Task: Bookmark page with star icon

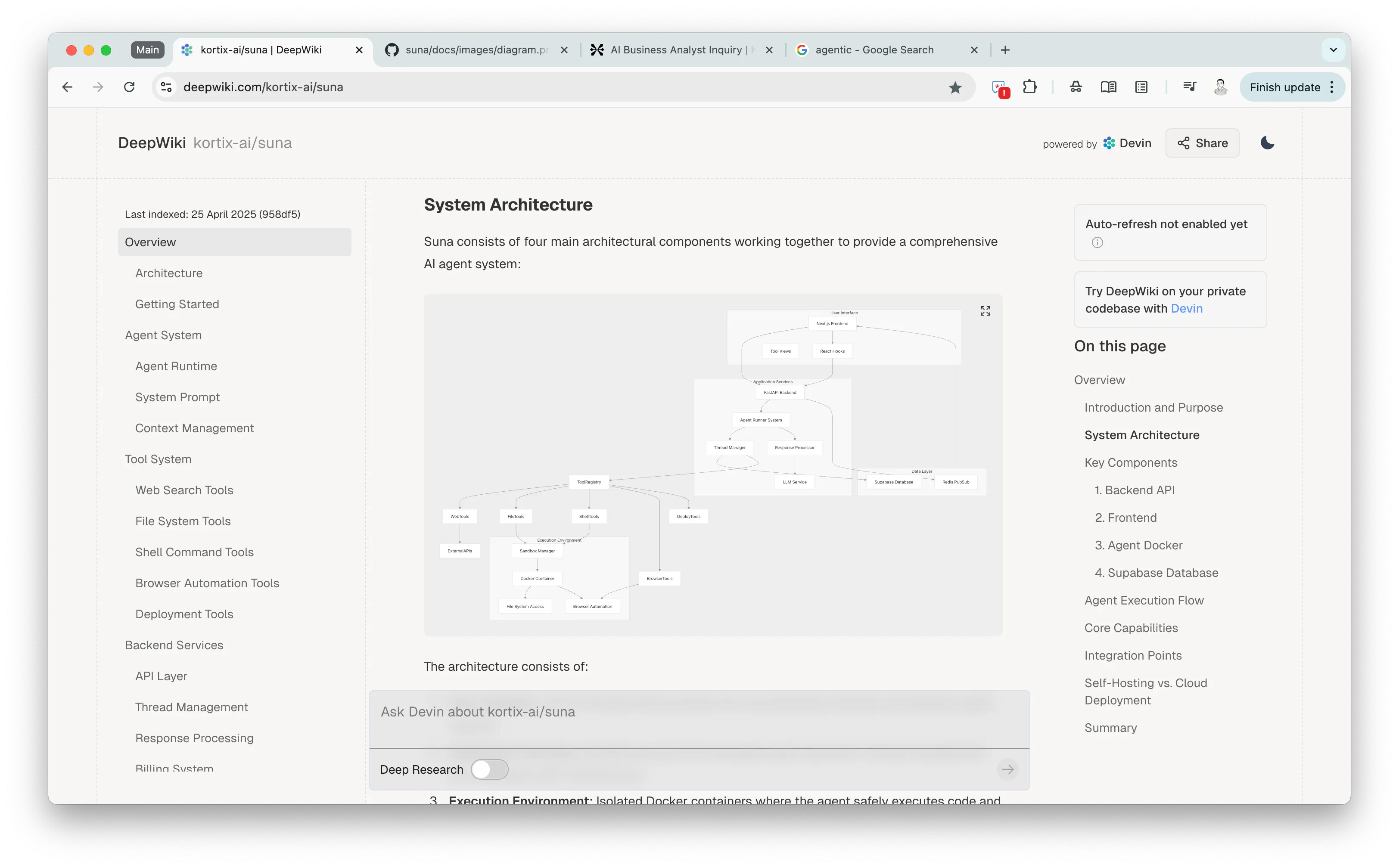Action: coord(954,87)
